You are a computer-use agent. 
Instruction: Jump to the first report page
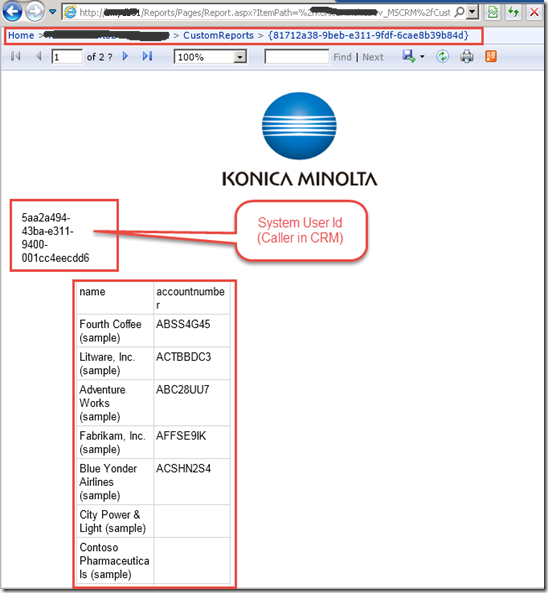(x=16, y=56)
